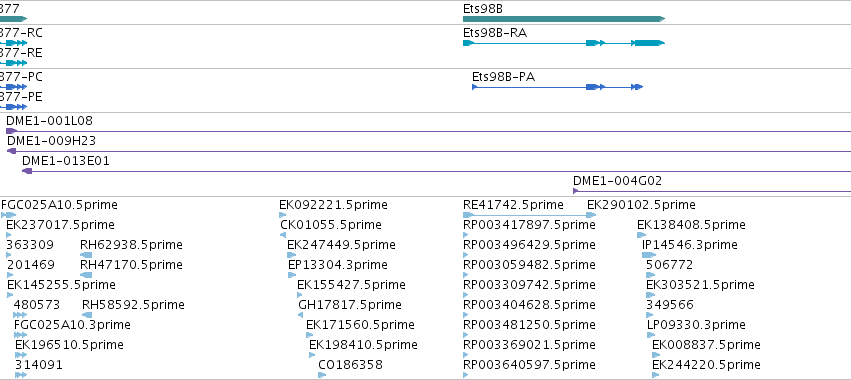Select the CK01055.5prime EST marker
851x380 pixels.
point(283,235)
